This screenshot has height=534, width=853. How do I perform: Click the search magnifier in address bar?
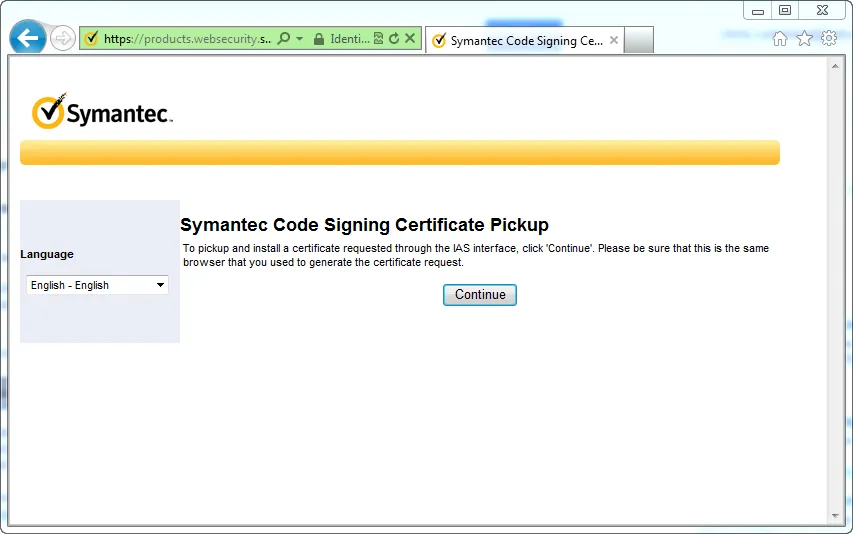coord(284,39)
